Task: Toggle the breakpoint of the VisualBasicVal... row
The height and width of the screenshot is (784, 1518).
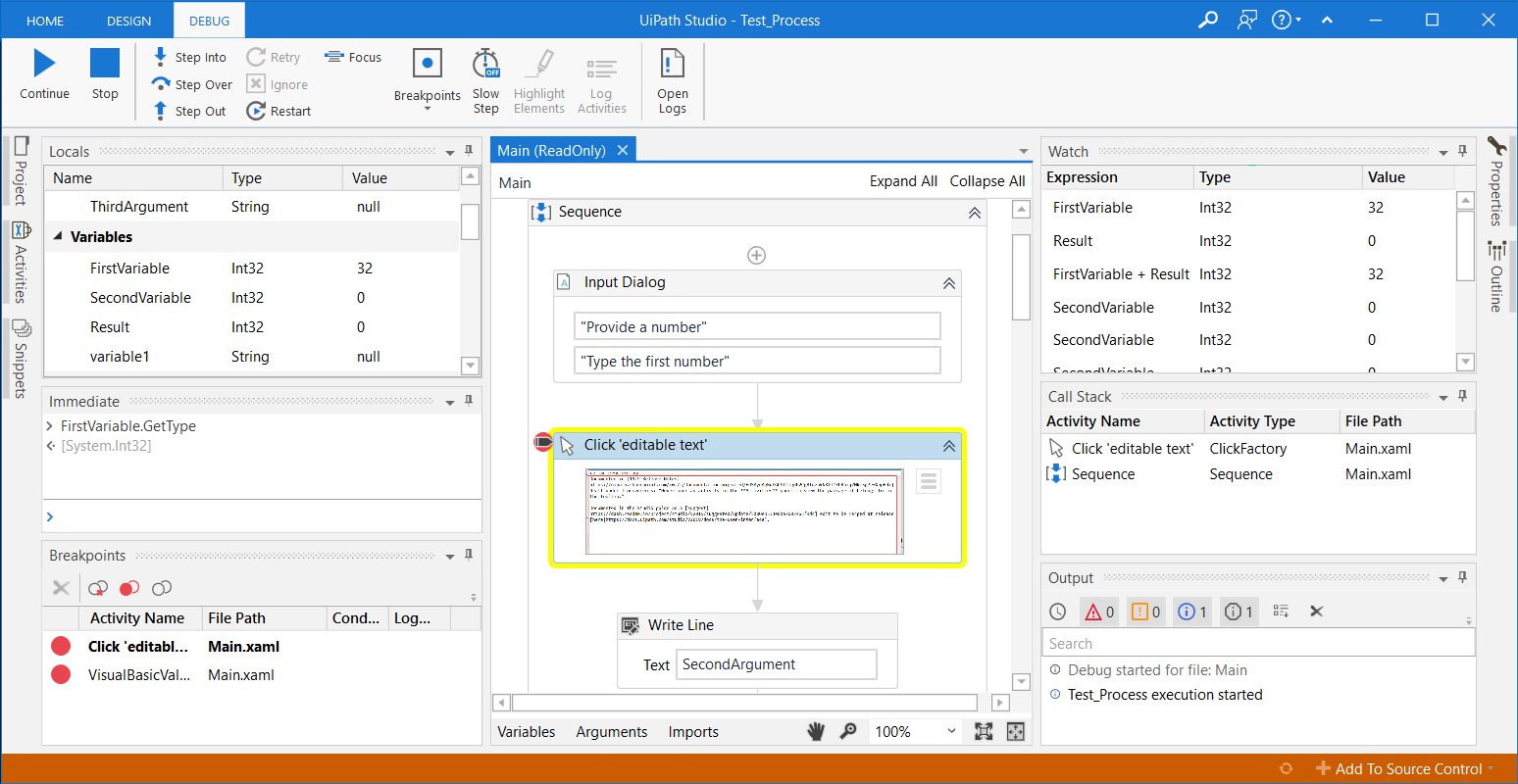Action: tap(61, 674)
